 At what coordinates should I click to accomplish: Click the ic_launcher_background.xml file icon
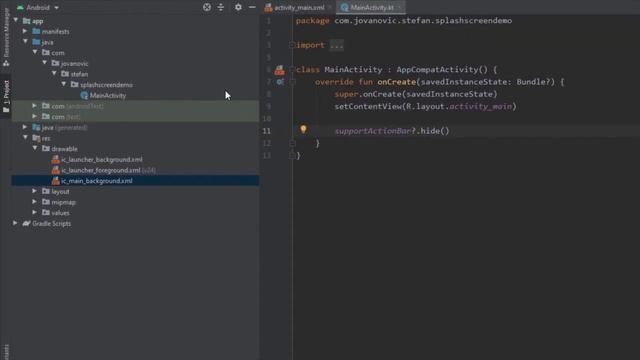56,160
